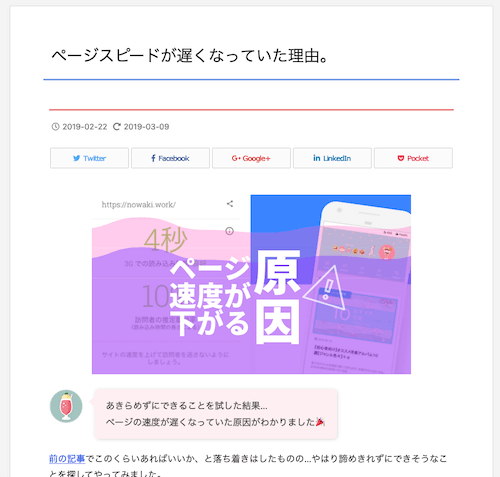Click the Twitter bird icon
This screenshot has width=500, height=477.
[77, 158]
